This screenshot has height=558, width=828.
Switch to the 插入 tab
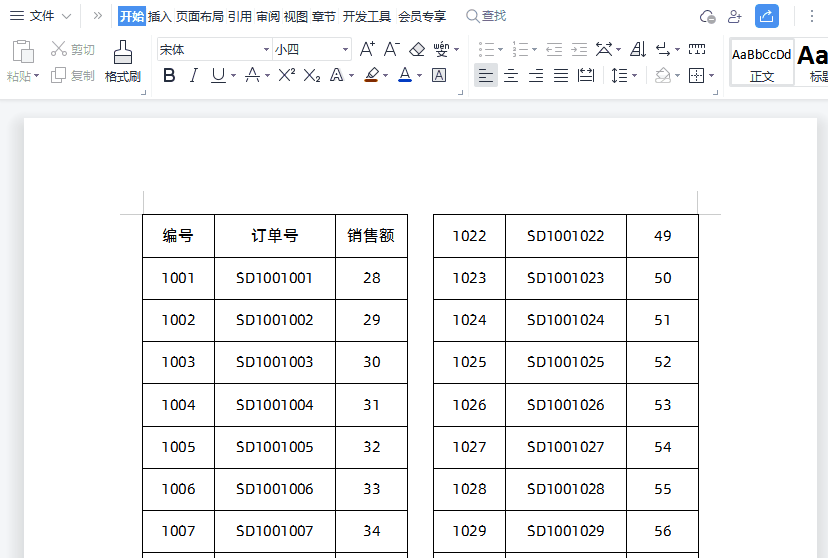point(159,16)
